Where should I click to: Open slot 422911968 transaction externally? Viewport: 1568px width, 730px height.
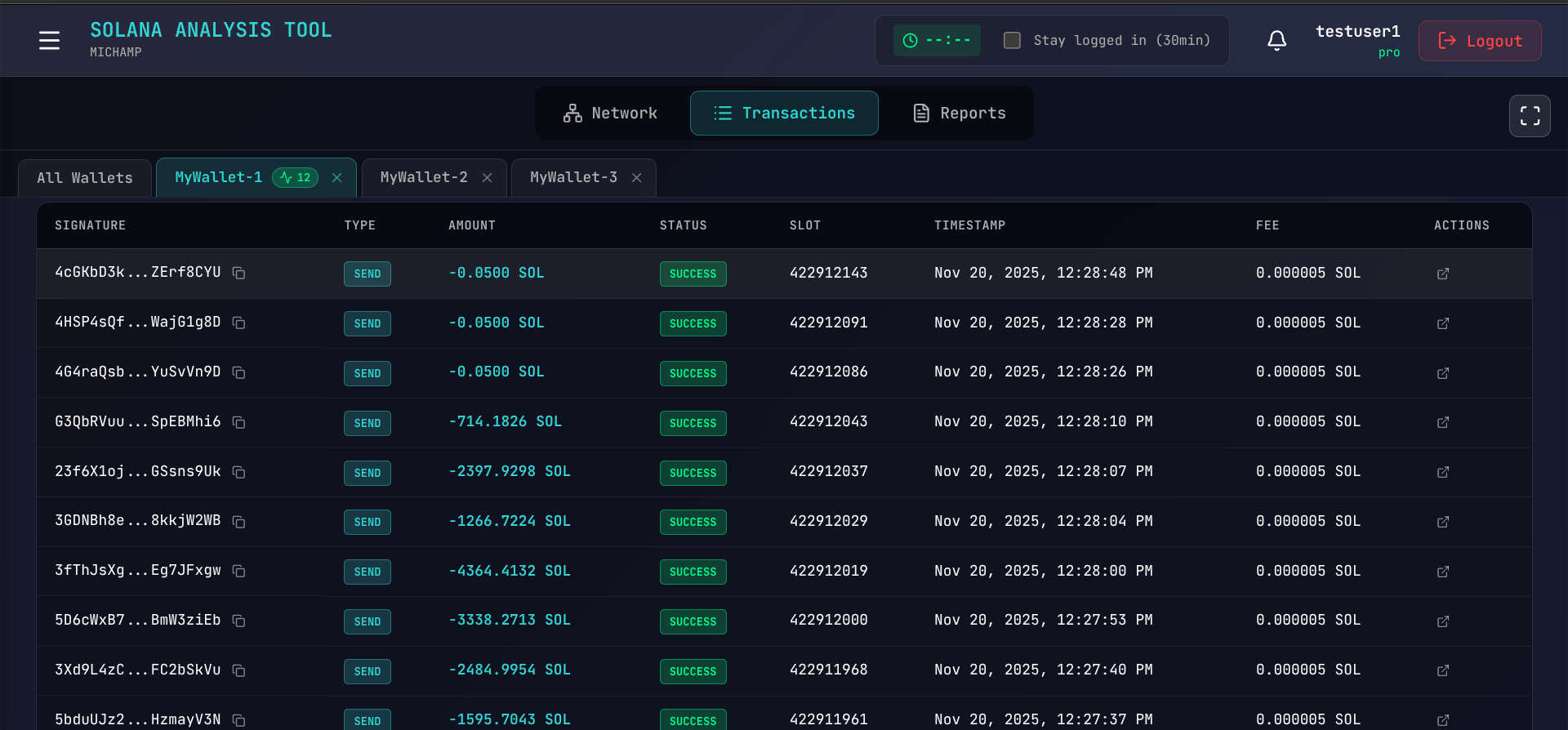pyautogui.click(x=1443, y=670)
